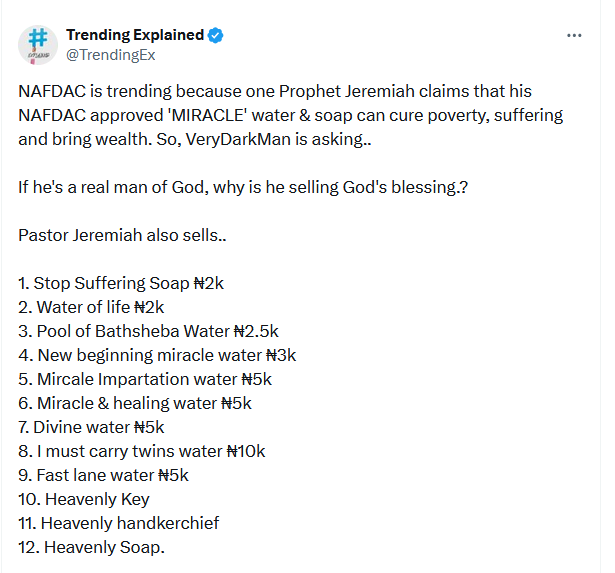Click the Heavenly handkerchief list item
The width and height of the screenshot is (615, 573).
(x=118, y=523)
